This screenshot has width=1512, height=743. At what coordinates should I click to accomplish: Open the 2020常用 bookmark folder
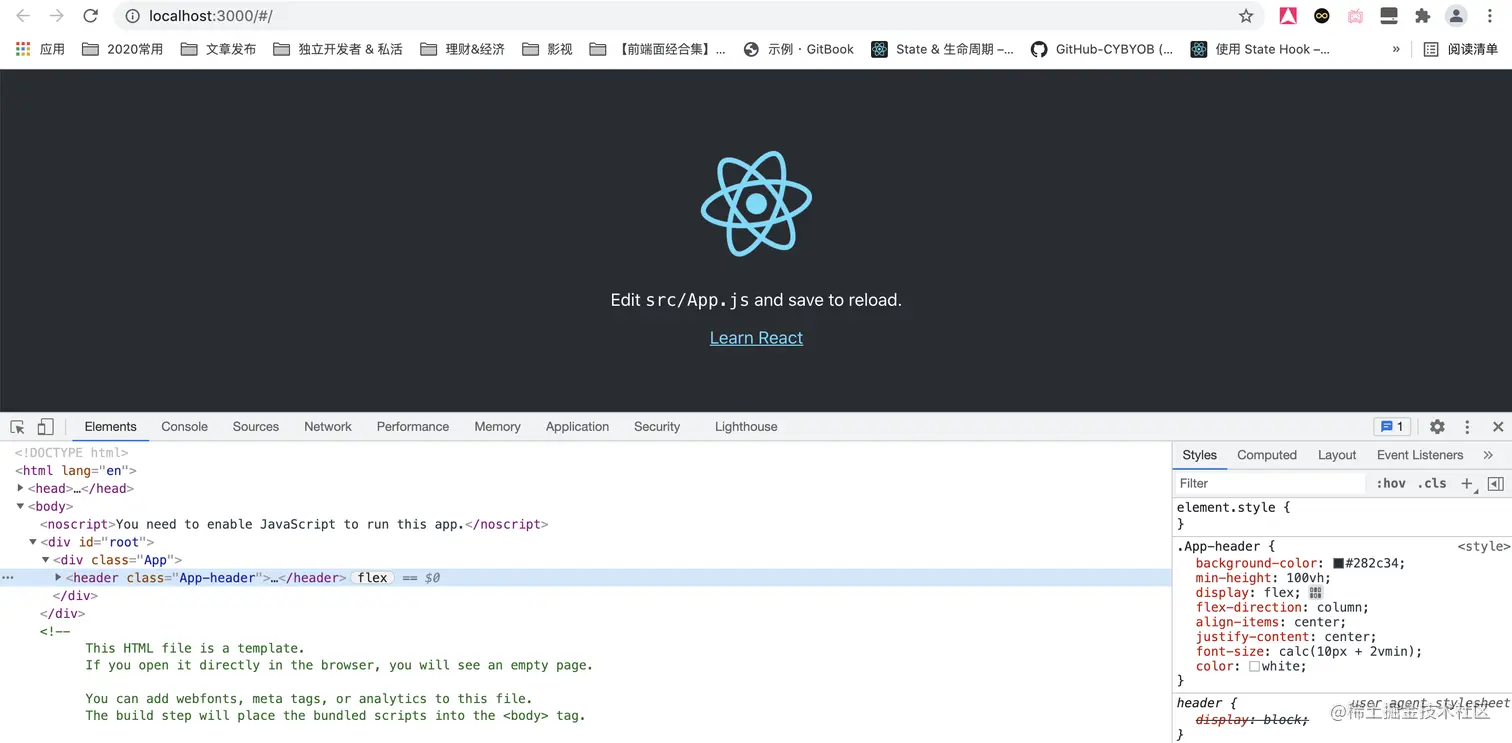click(x=122, y=49)
